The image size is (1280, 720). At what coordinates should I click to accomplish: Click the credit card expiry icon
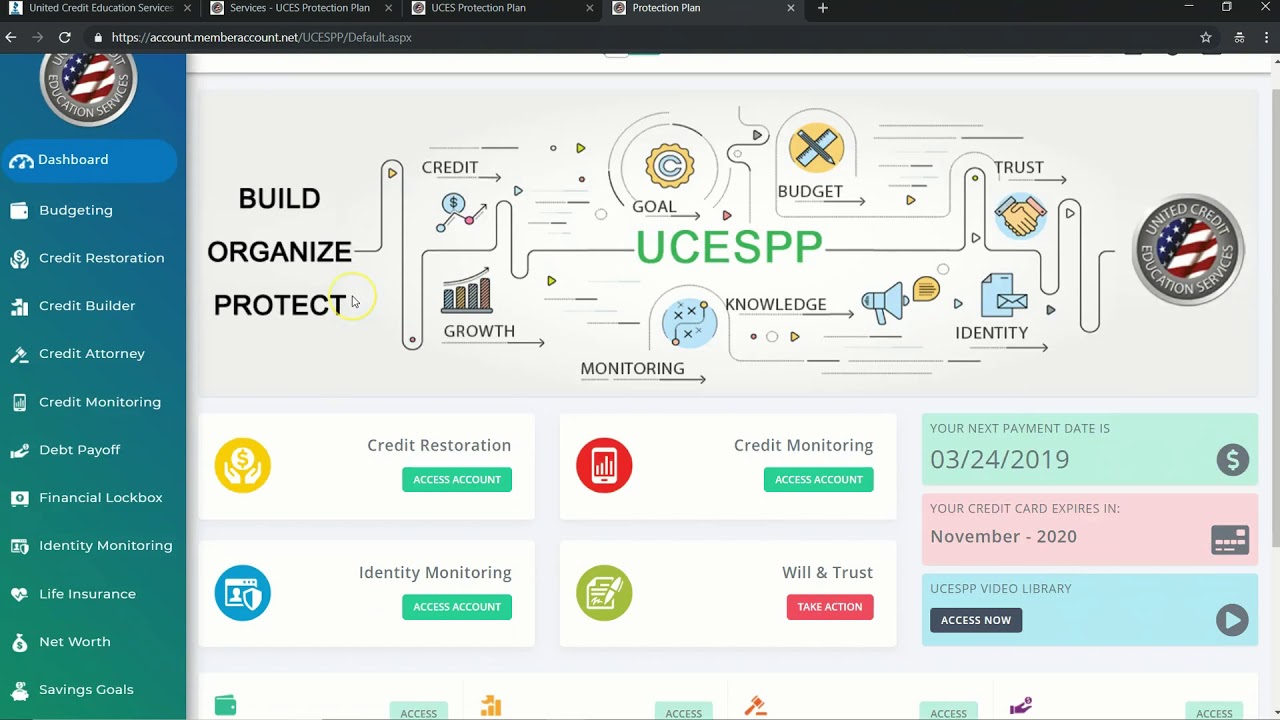(x=1230, y=540)
